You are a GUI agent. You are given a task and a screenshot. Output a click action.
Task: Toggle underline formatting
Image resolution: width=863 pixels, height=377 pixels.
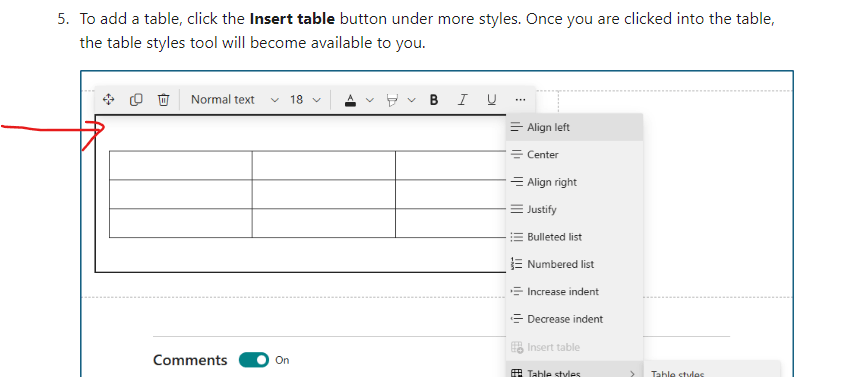491,100
